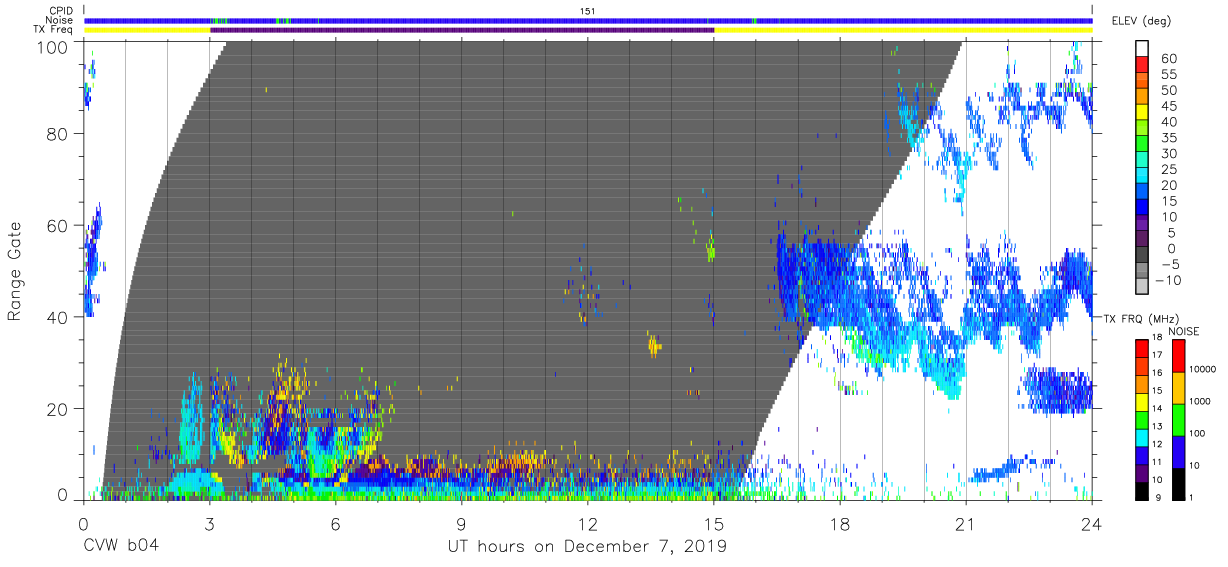Click Range Gate axis tick '80'
This screenshot has height=567, width=1228.
click(57, 133)
